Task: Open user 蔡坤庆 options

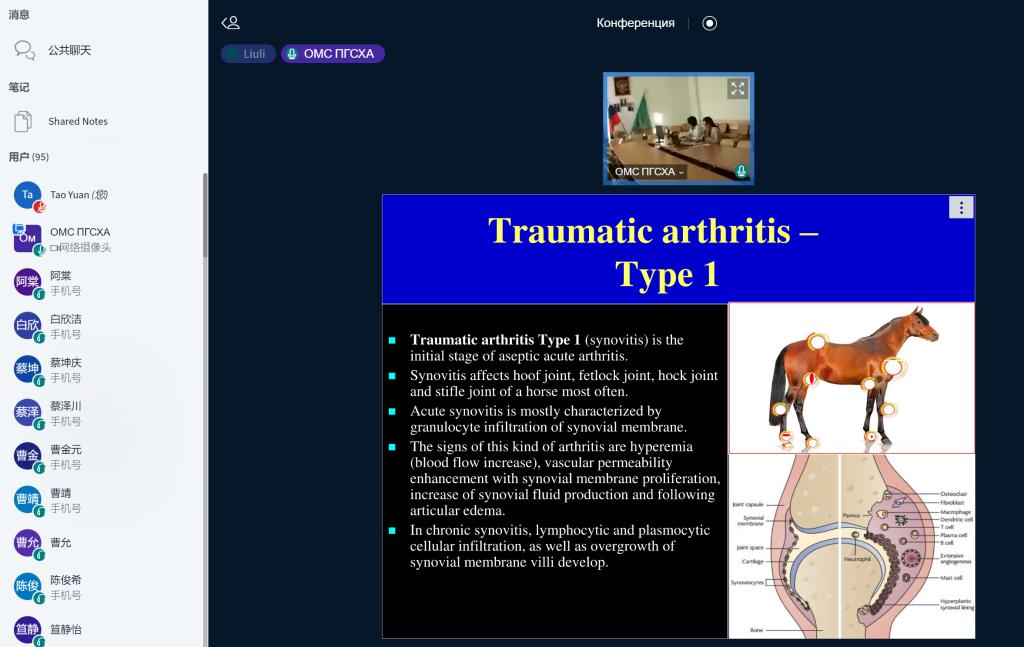Action: (x=65, y=370)
